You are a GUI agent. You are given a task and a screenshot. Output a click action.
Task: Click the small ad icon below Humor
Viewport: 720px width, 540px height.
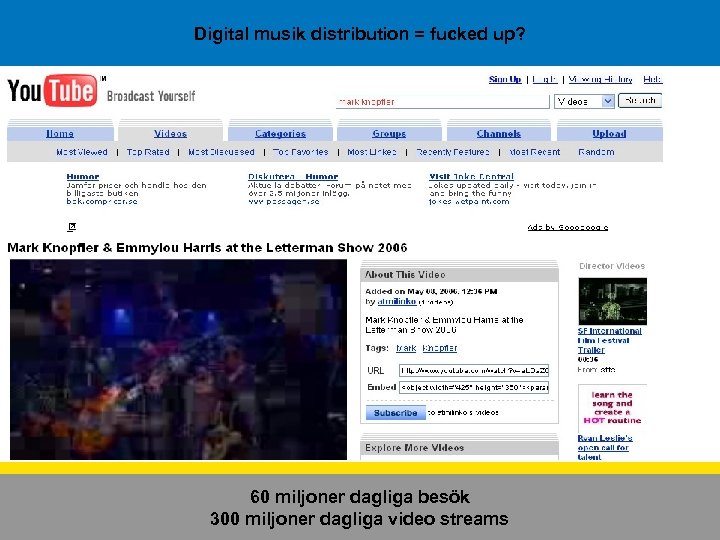coord(72,226)
